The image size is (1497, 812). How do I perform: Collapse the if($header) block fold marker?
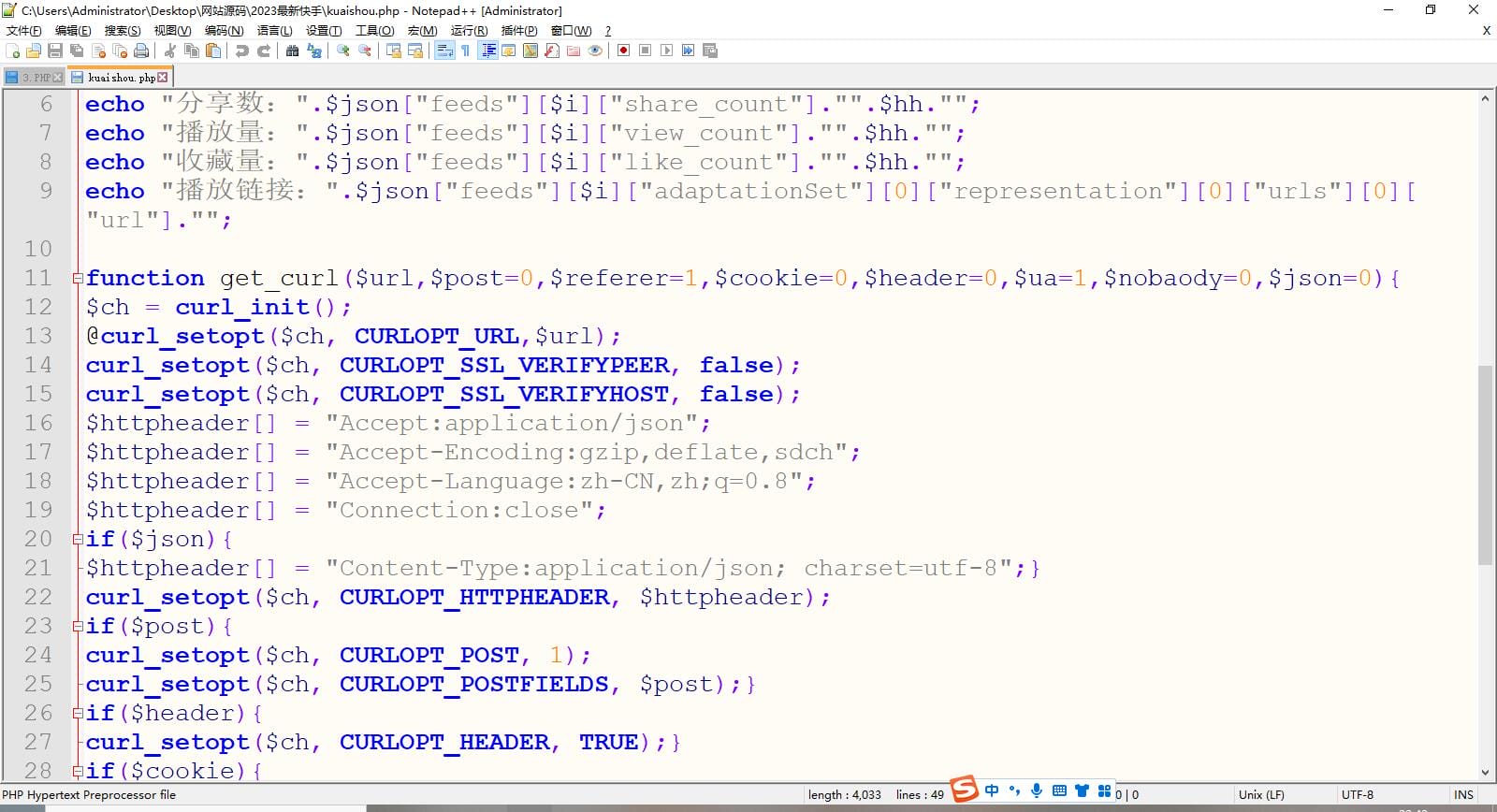(x=78, y=714)
